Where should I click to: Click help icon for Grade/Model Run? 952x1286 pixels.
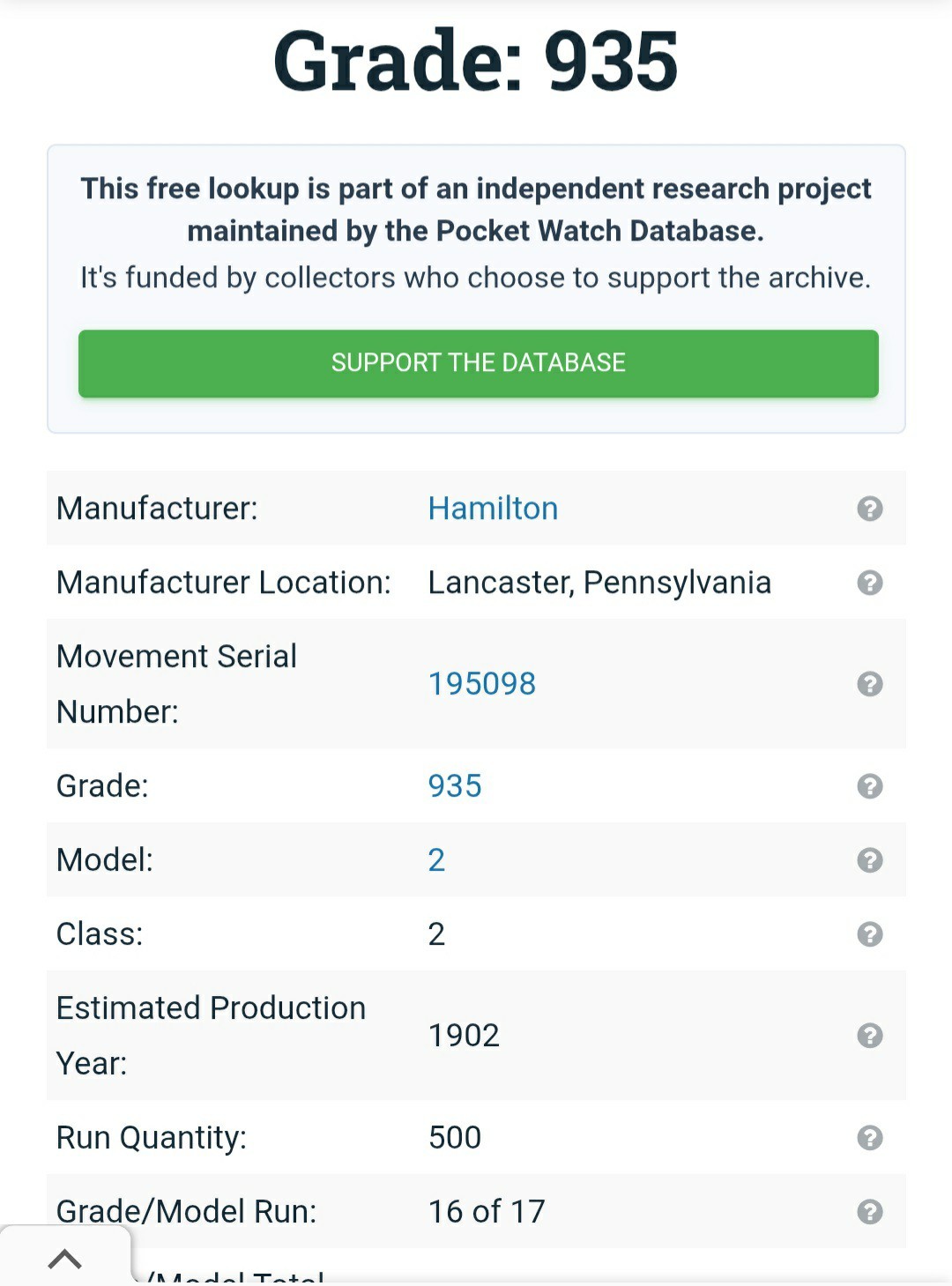[x=869, y=1212]
